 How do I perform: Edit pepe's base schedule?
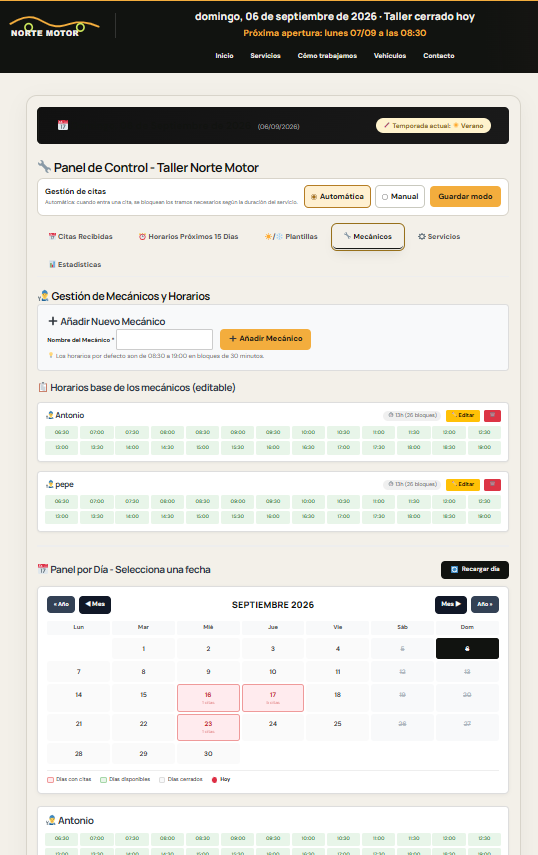463,485
